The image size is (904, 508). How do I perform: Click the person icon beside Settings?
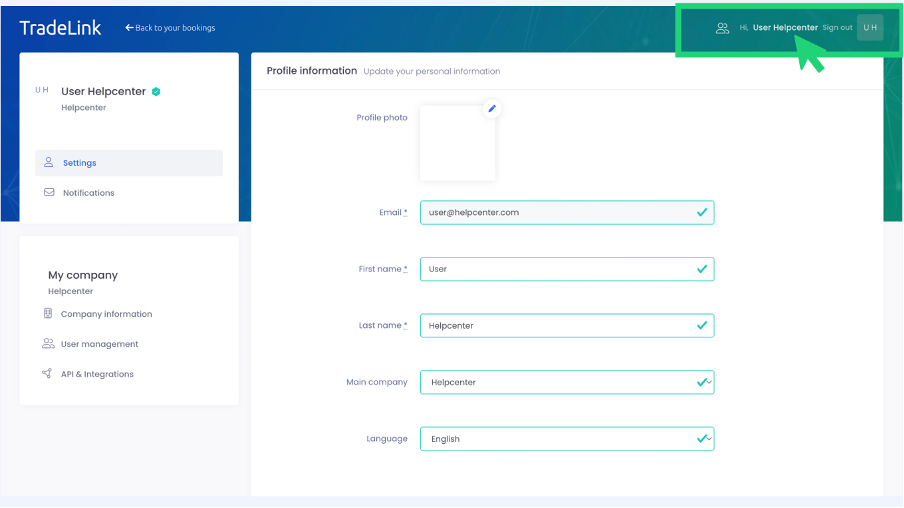(48, 163)
